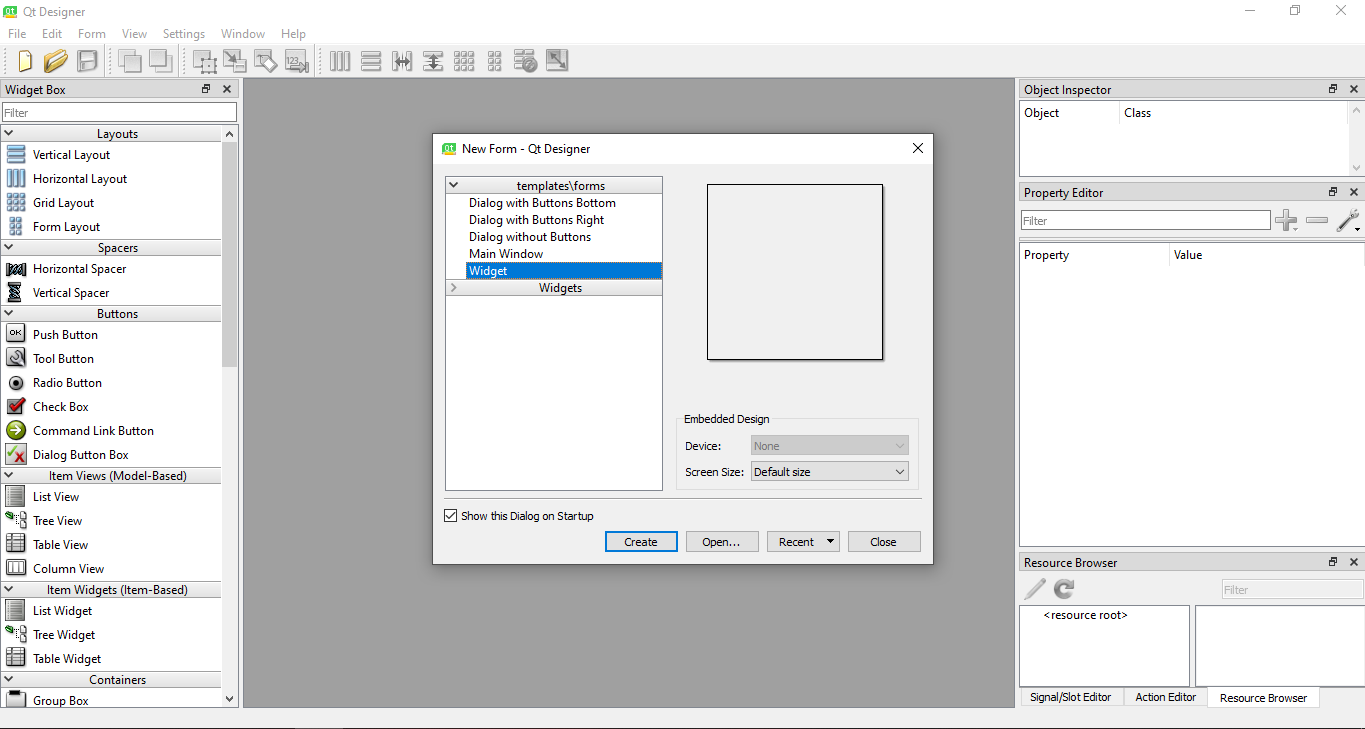Toggle Show this Dialog on Startup checkbox
1365x729 pixels.
450,516
